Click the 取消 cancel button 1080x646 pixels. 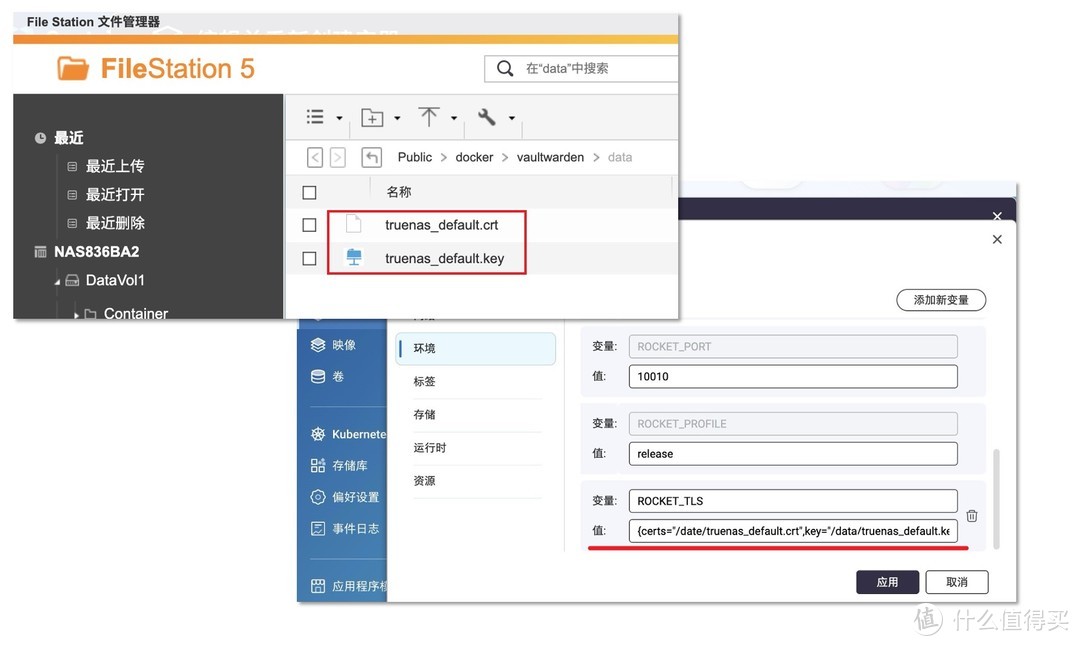click(957, 582)
